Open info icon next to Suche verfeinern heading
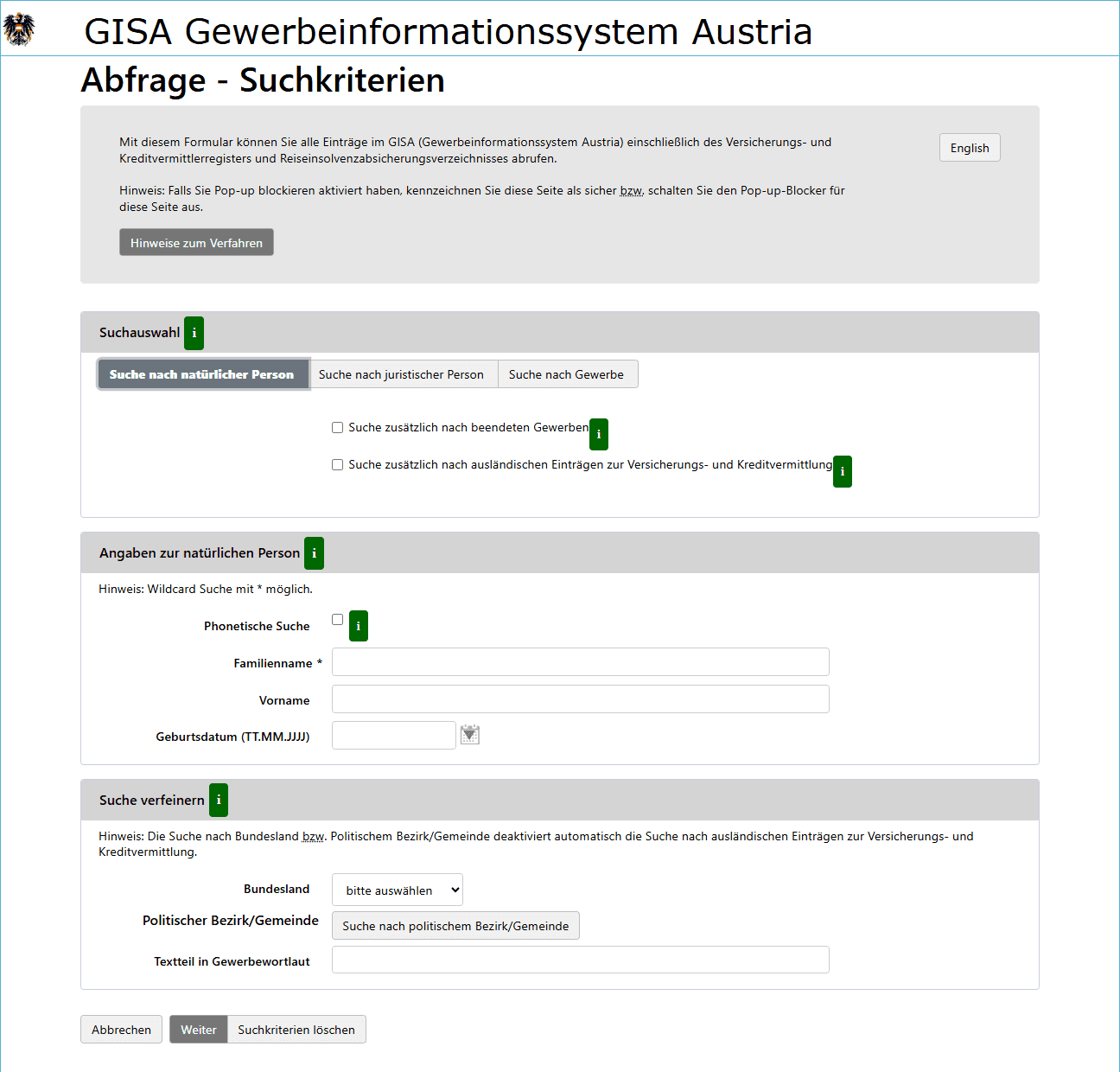The width and height of the screenshot is (1120, 1072). (x=220, y=801)
